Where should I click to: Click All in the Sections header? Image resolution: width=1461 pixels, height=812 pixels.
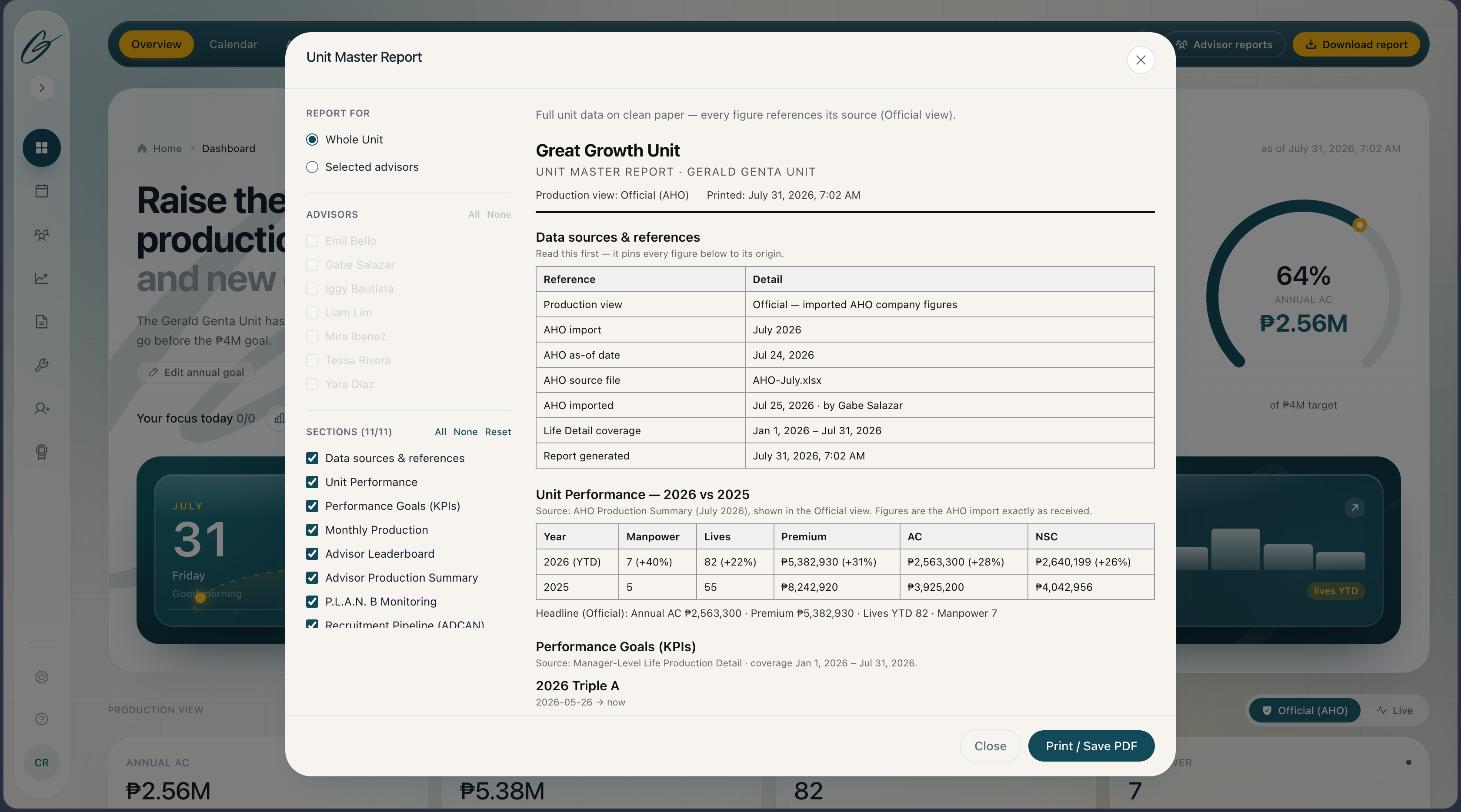(440, 432)
